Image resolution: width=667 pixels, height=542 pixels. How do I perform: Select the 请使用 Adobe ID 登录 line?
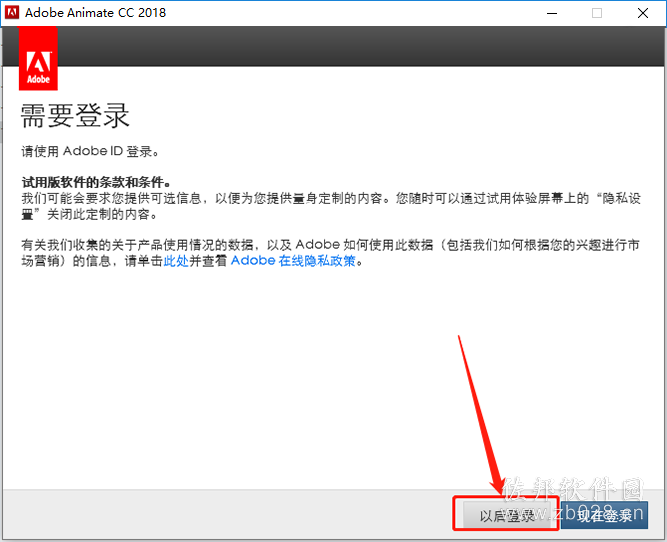click(x=91, y=151)
